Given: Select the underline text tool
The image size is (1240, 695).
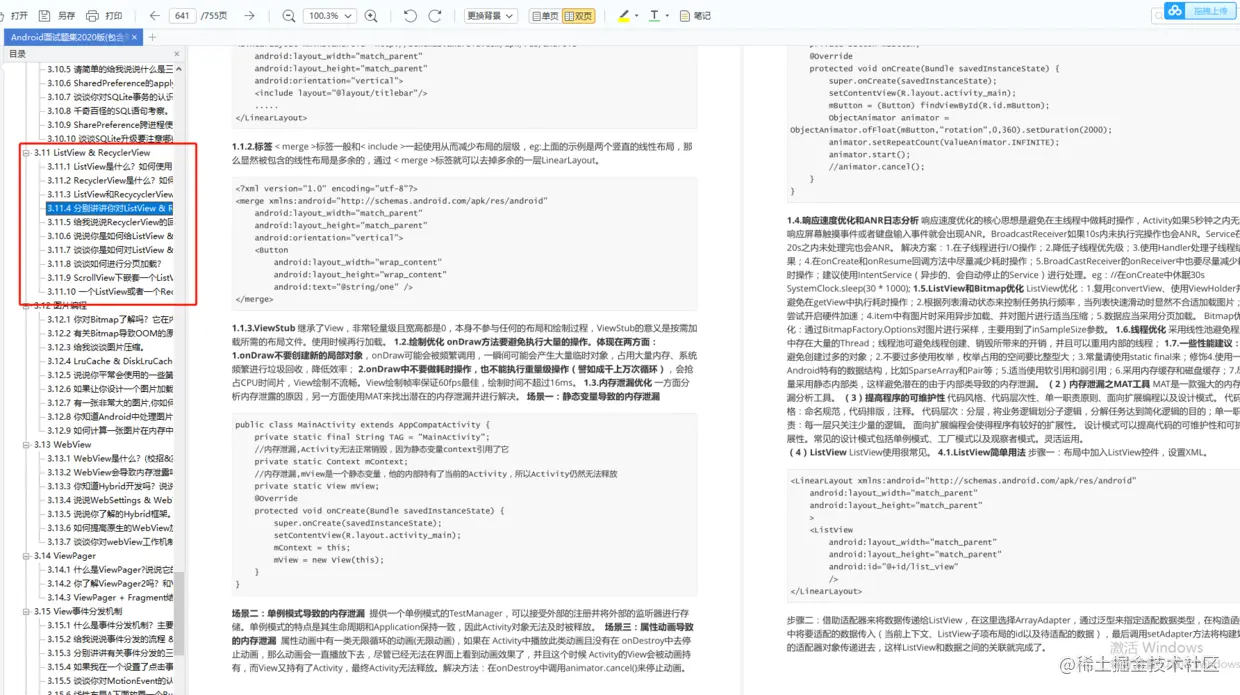Looking at the screenshot, I should (x=654, y=16).
